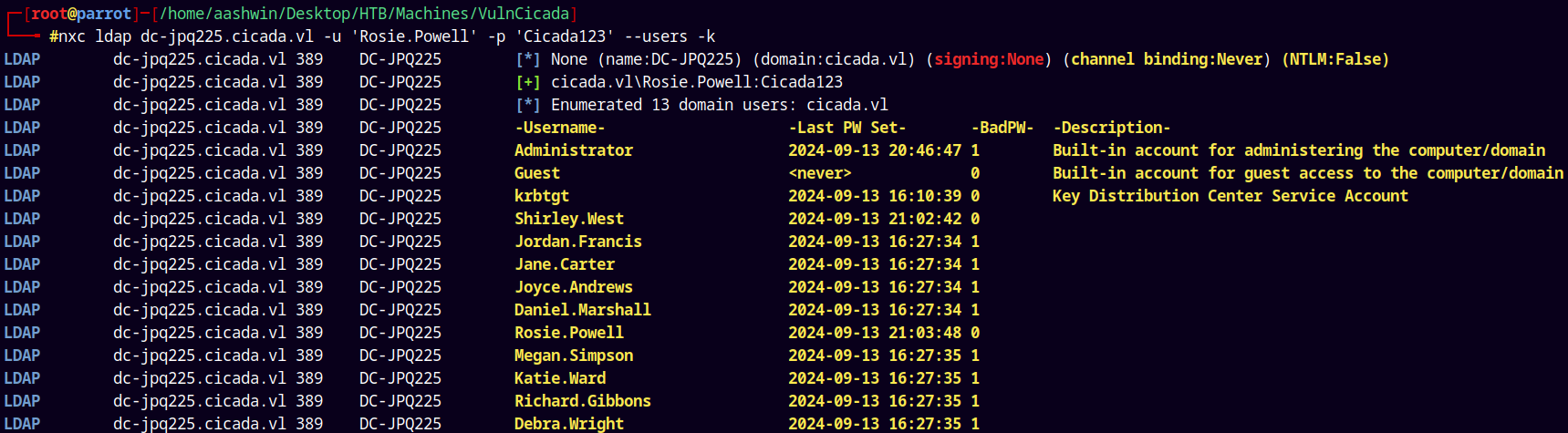
Task: Select the Megan.Simpson username
Action: 574,356
